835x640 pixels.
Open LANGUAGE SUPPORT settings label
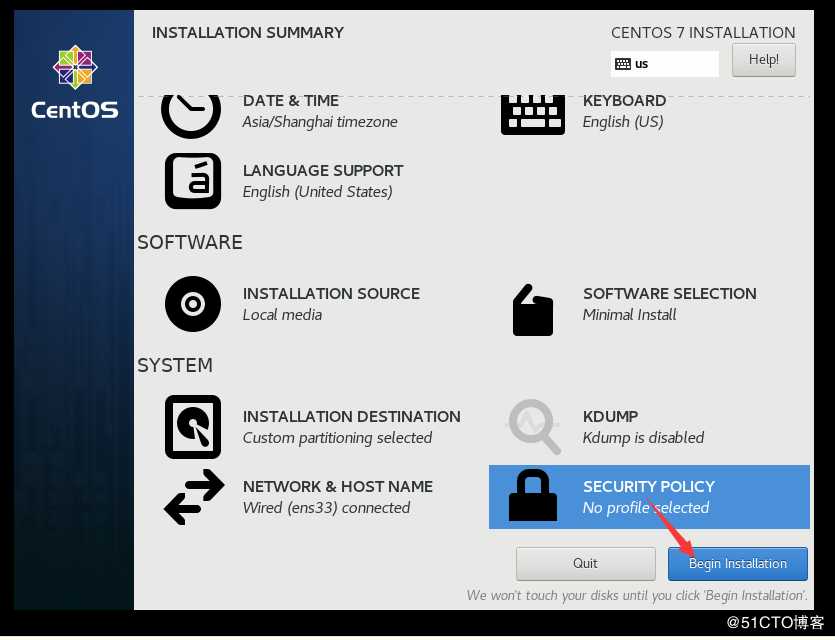point(323,171)
